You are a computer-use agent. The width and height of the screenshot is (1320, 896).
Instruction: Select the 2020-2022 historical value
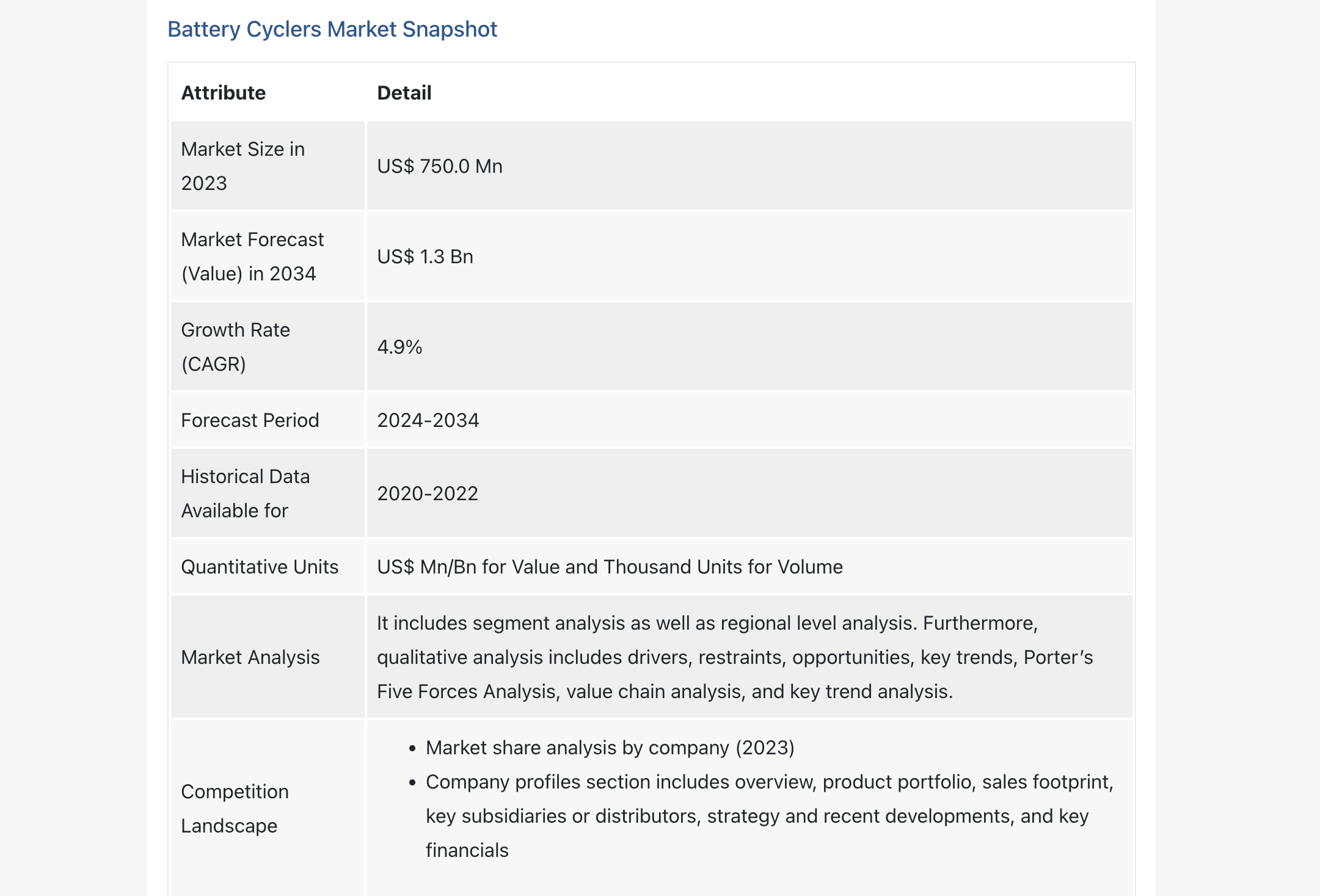(x=428, y=494)
